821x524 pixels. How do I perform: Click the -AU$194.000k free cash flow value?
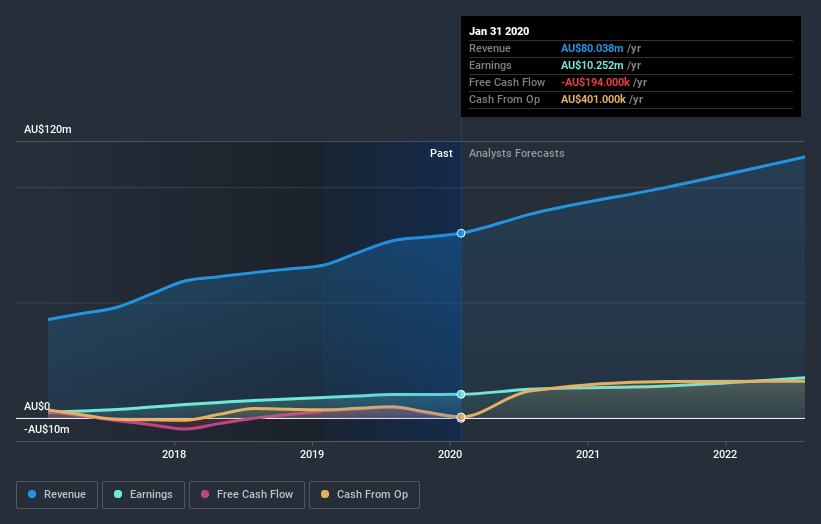[x=595, y=82]
